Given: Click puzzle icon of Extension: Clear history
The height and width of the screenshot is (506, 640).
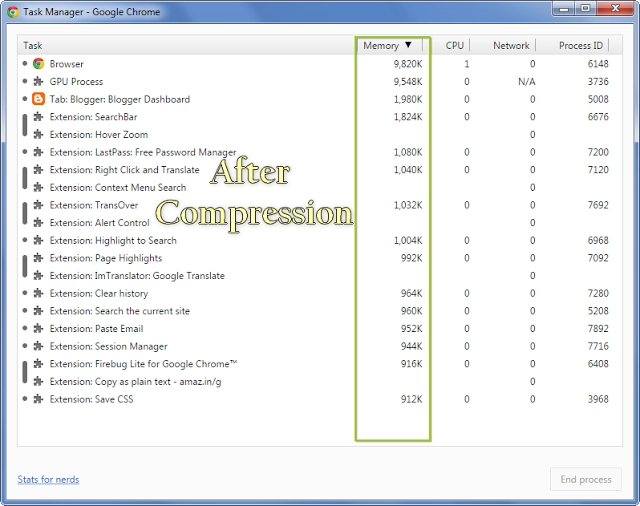Looking at the screenshot, I should pyautogui.click(x=38, y=293).
